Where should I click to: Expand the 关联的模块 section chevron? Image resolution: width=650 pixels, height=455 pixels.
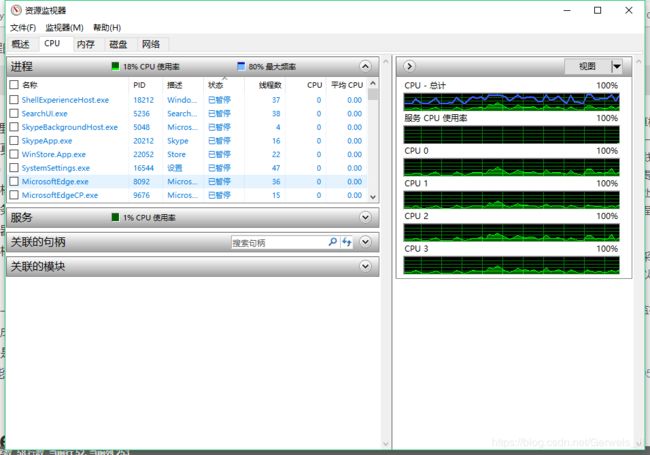pos(365,266)
